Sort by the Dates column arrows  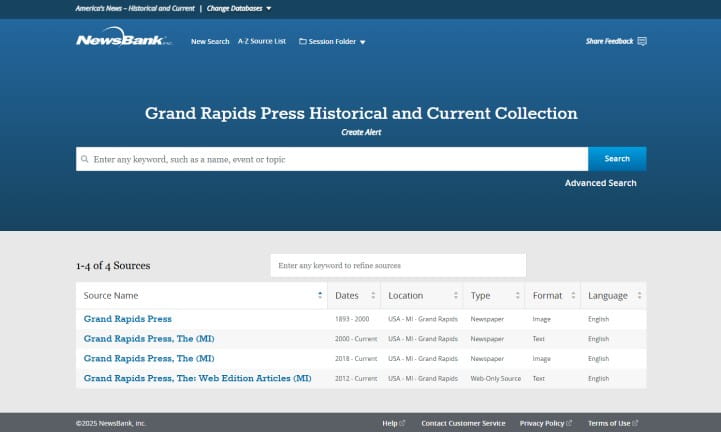(x=373, y=295)
